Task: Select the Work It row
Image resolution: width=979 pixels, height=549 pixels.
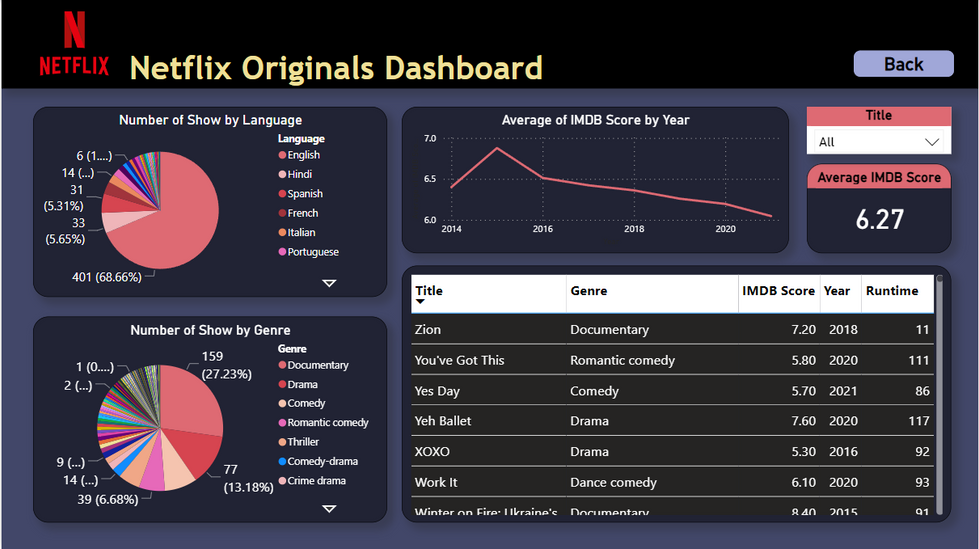Action: coord(672,482)
